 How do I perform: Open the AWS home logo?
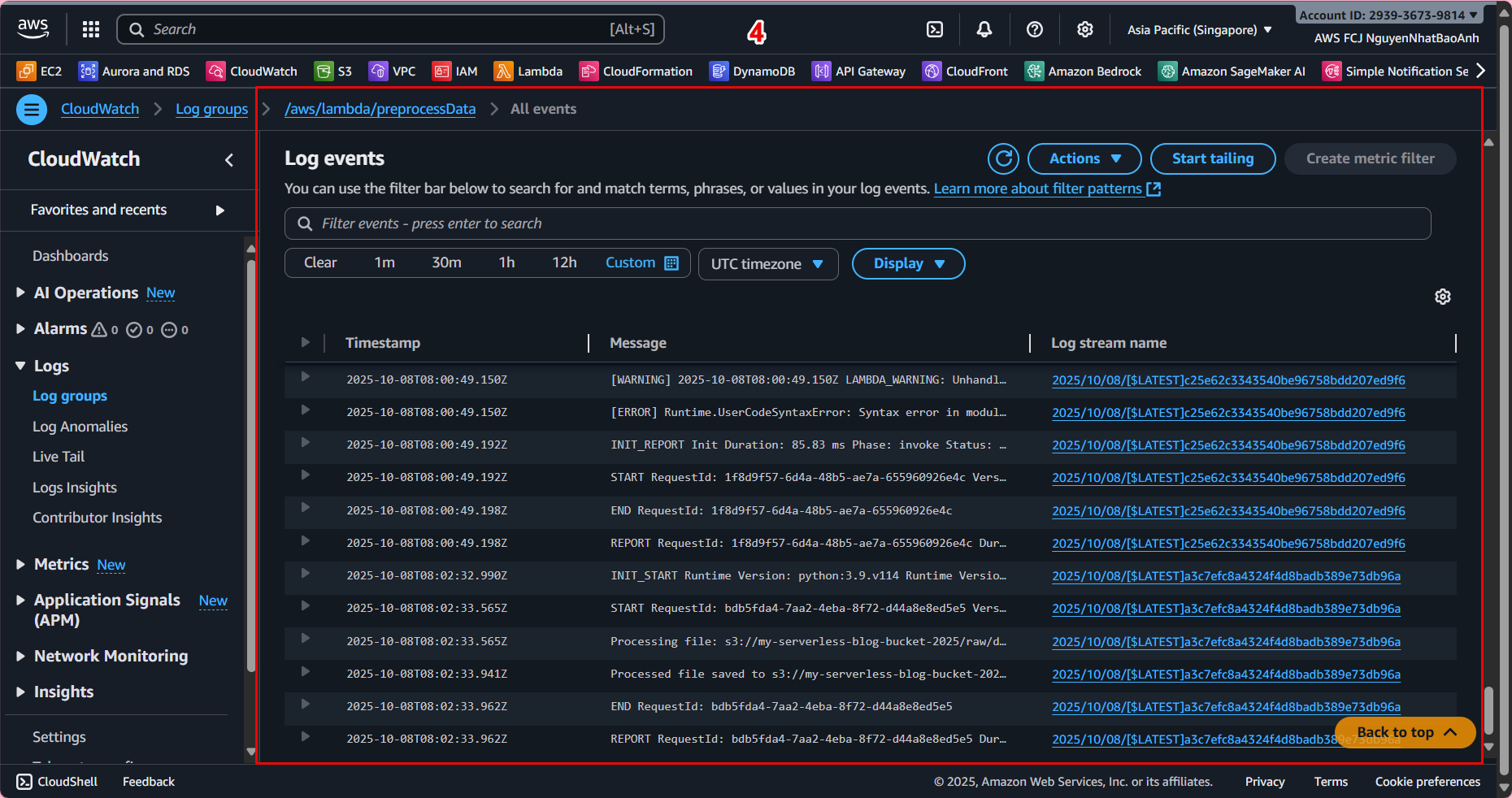pyautogui.click(x=33, y=29)
